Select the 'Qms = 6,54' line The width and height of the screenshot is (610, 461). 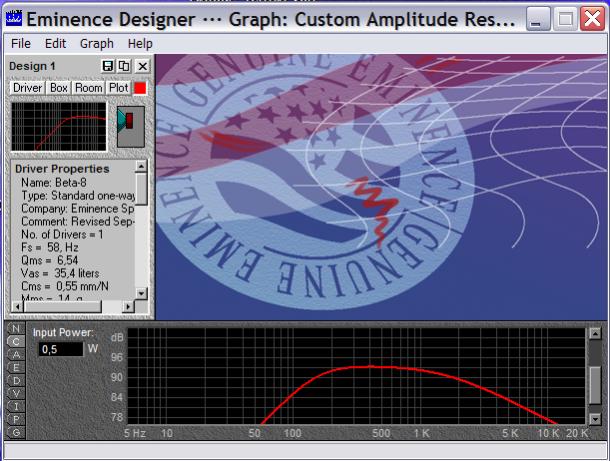point(49,260)
